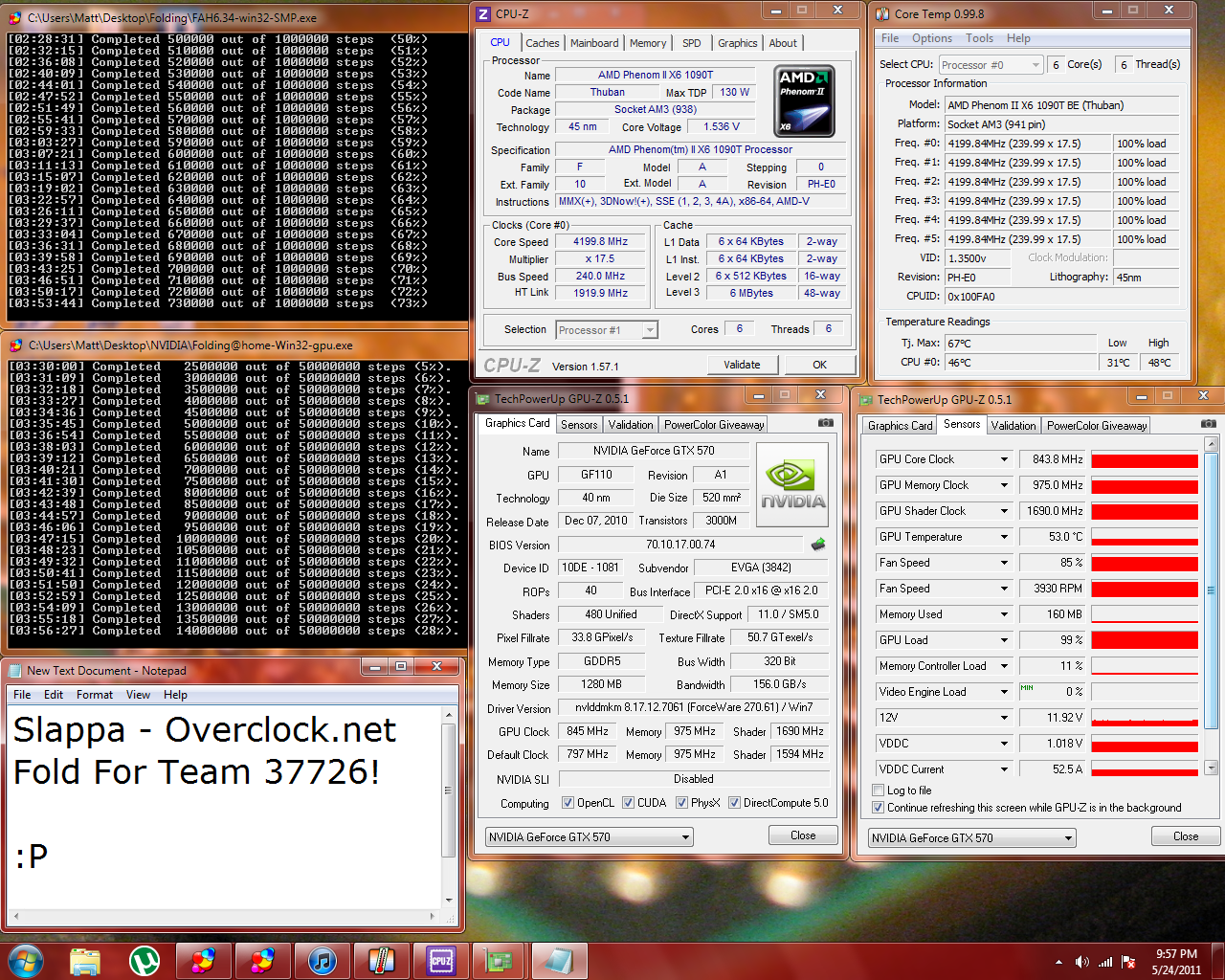Switch to CPU-Z via its taskbar icon

(441, 961)
